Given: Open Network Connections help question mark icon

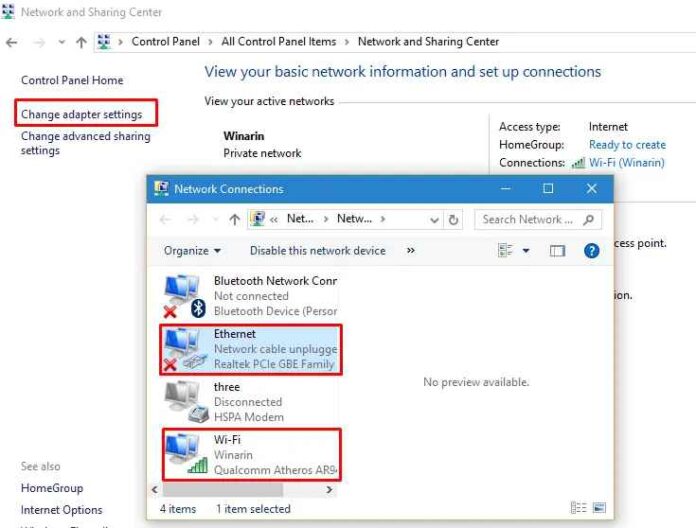Looking at the screenshot, I should pyautogui.click(x=591, y=251).
